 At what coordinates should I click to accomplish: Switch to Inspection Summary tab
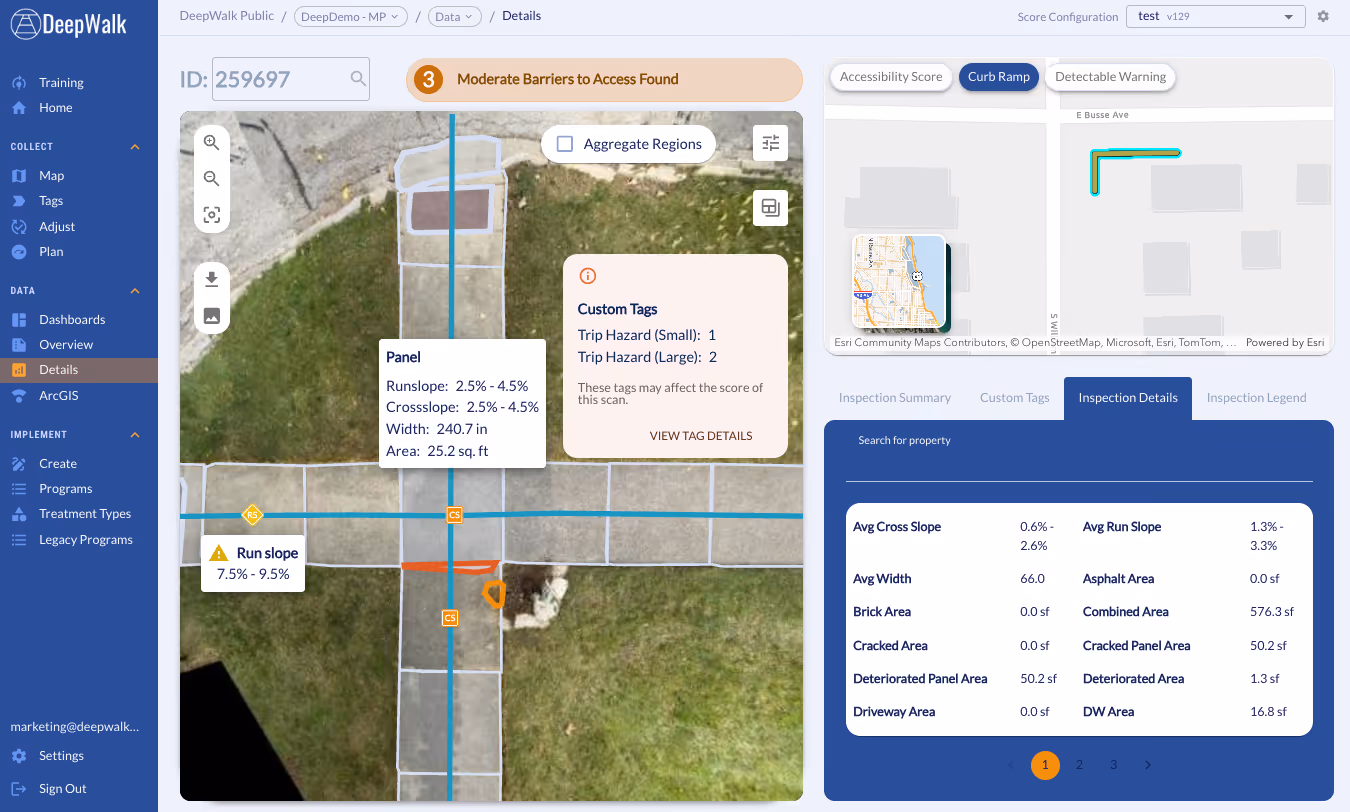point(895,398)
